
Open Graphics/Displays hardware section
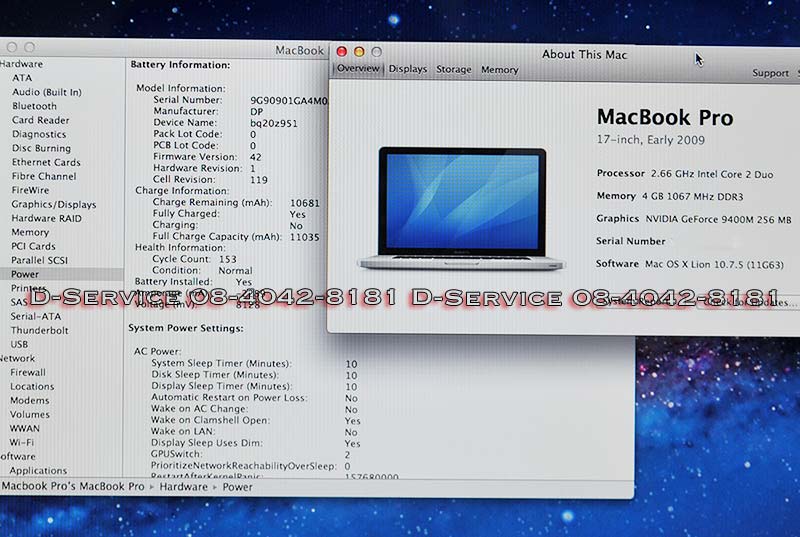(x=53, y=204)
